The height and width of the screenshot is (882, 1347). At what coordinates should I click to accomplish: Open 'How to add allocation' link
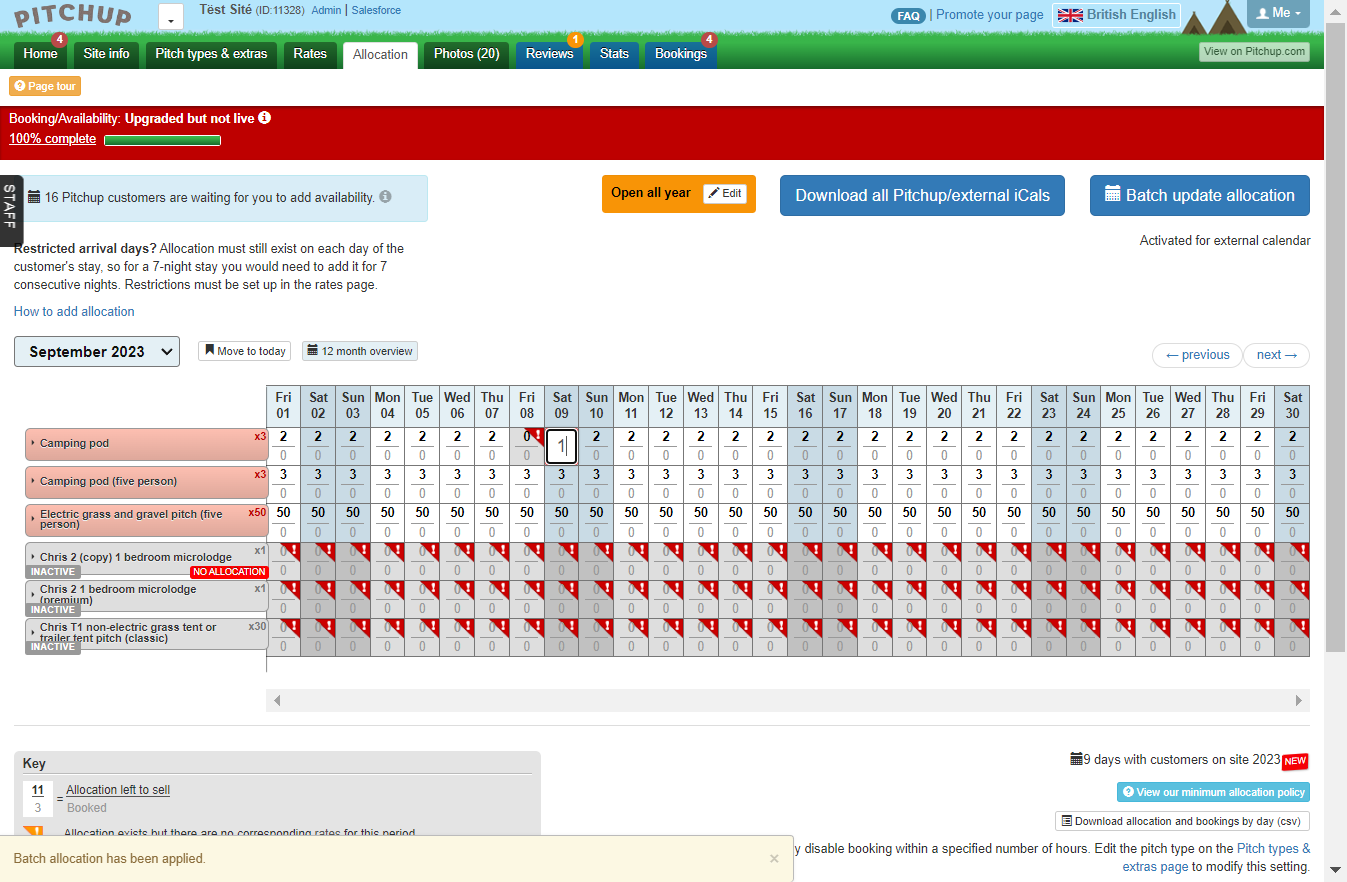pos(74,312)
